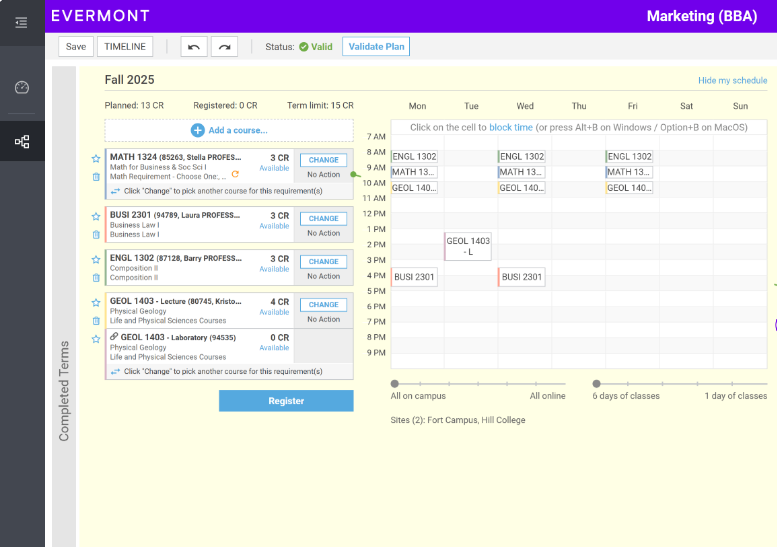This screenshot has height=547, width=777.
Task: Toggle the favorite star for ENGL 1302
Action: tap(96, 259)
